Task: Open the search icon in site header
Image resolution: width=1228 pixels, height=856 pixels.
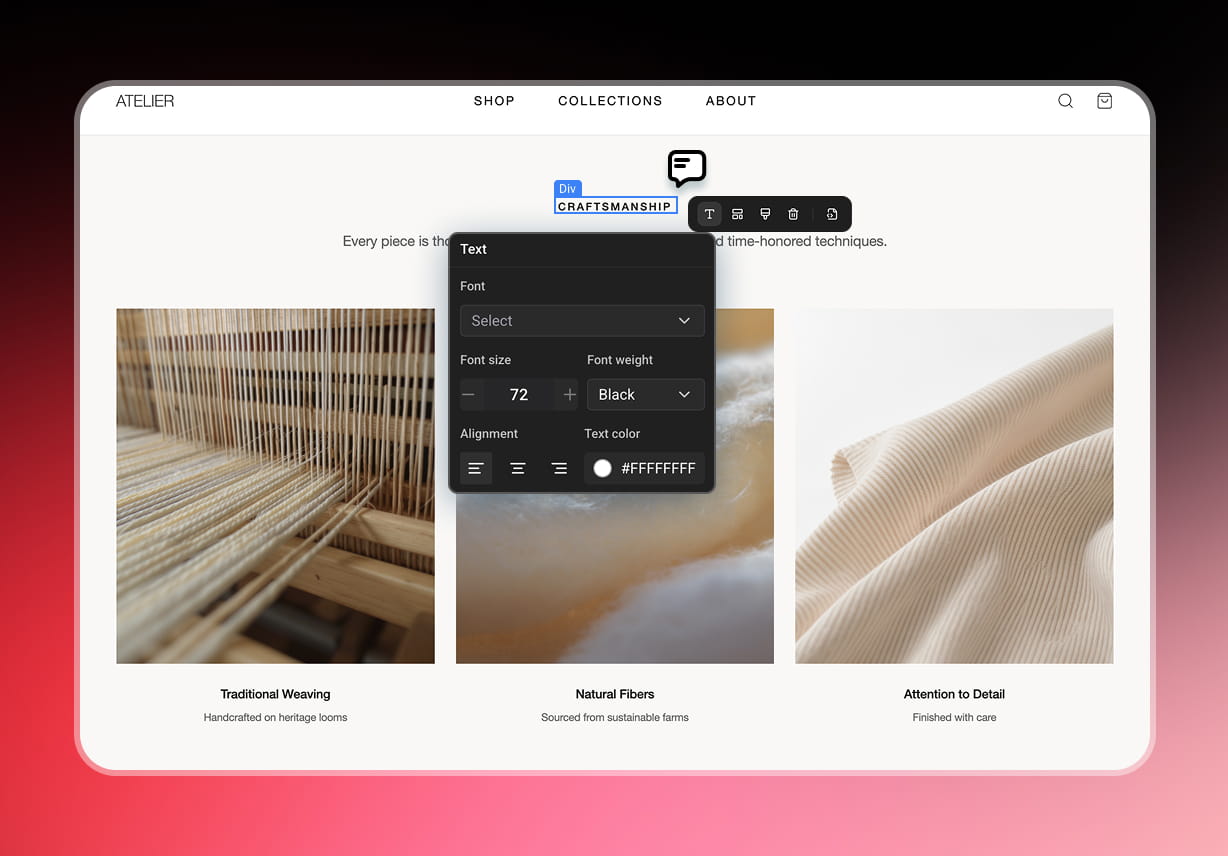Action: coord(1066,101)
